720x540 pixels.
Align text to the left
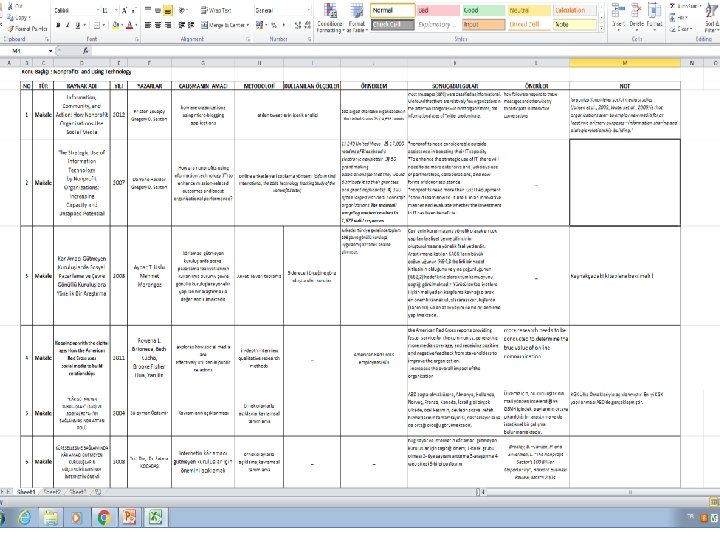pyautogui.click(x=148, y=25)
